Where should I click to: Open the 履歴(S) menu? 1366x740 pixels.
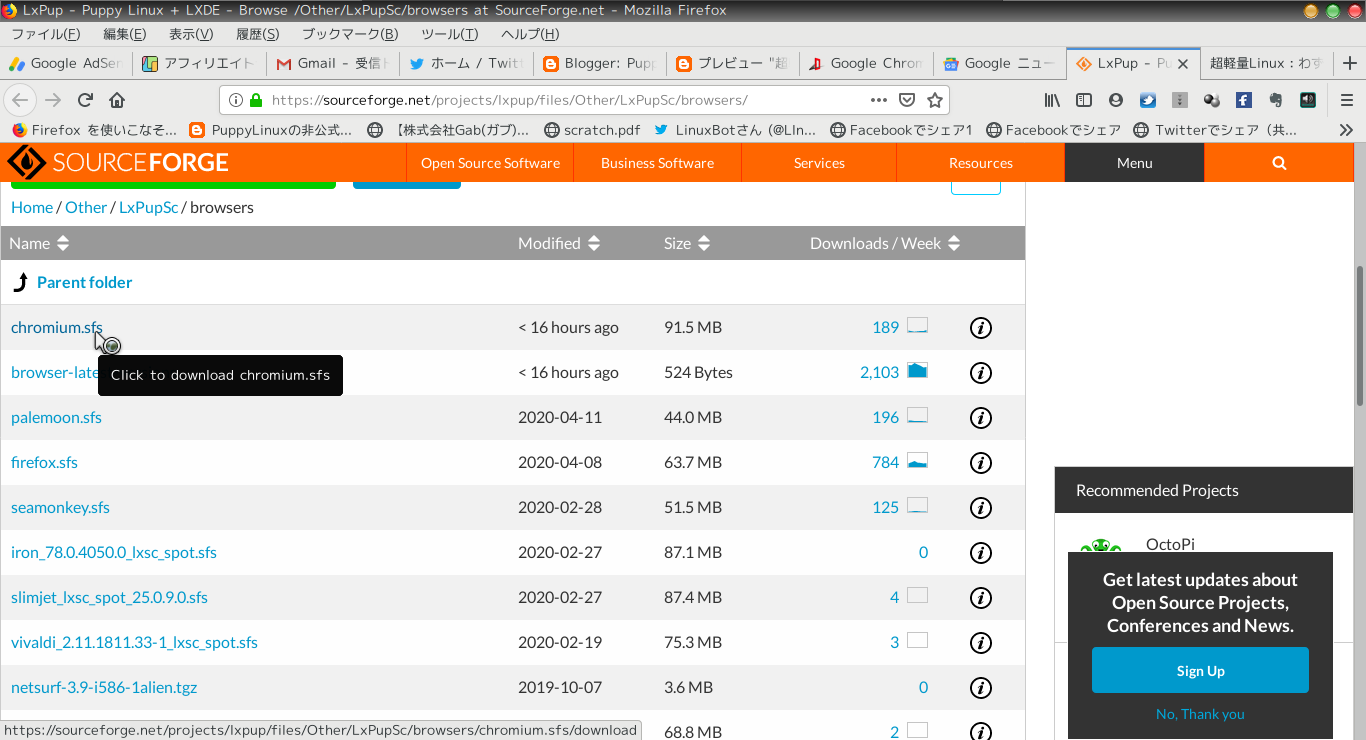click(x=258, y=34)
